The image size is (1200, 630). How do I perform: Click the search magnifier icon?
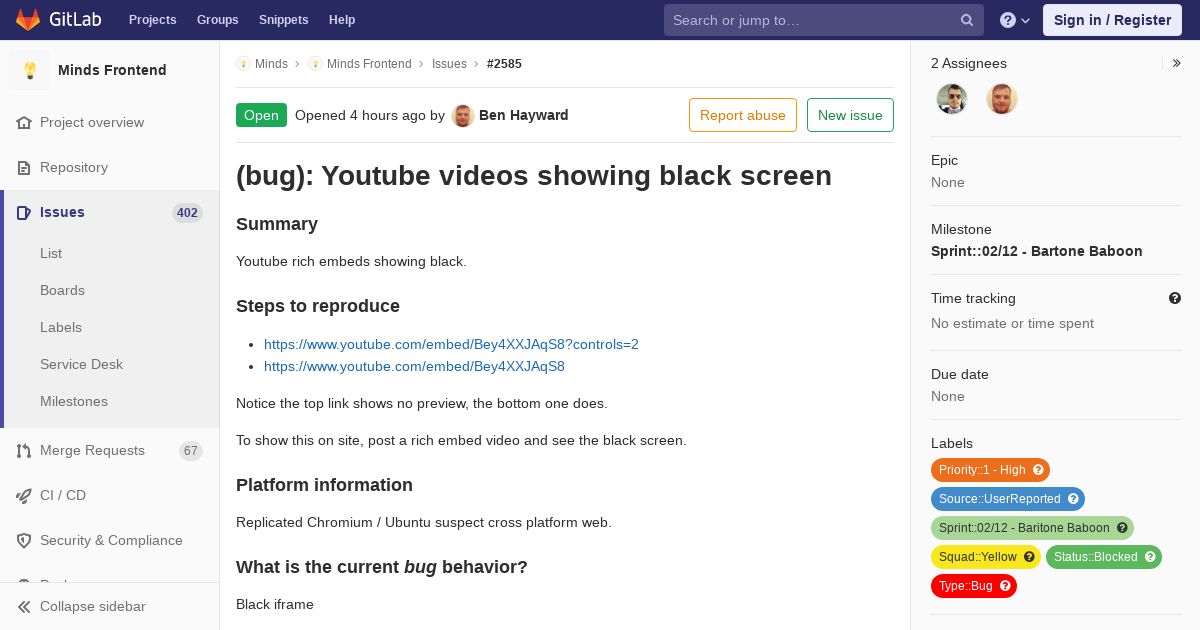tap(967, 20)
